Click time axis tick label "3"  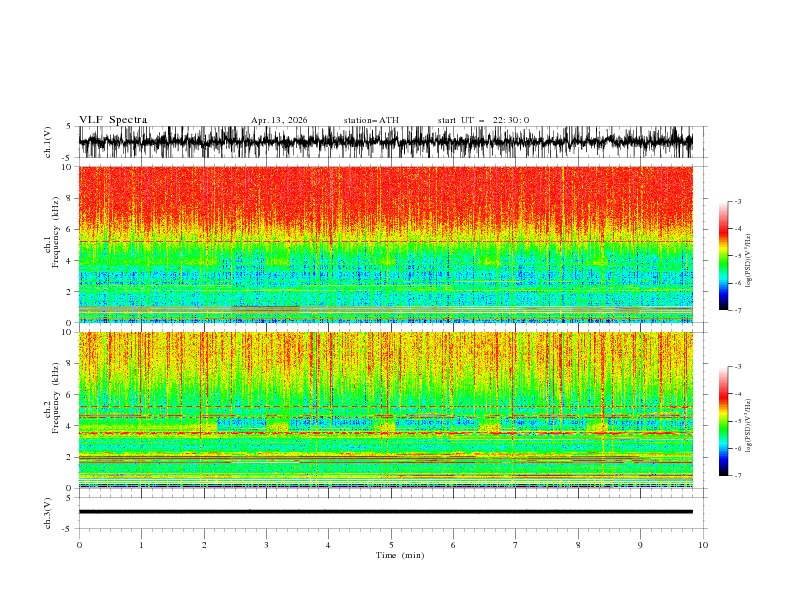[x=266, y=545]
